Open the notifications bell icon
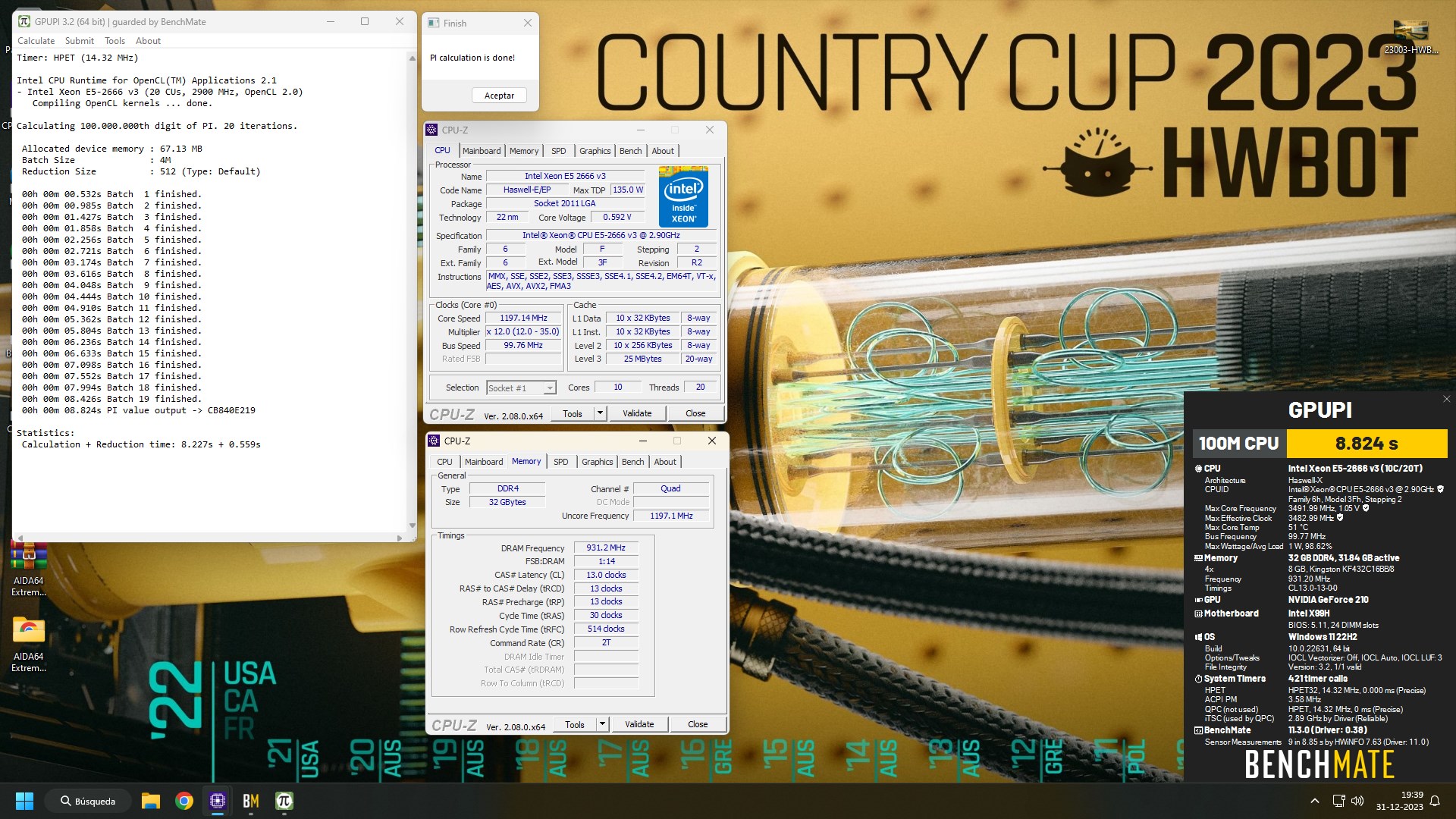The height and width of the screenshot is (819, 1456). click(1435, 801)
